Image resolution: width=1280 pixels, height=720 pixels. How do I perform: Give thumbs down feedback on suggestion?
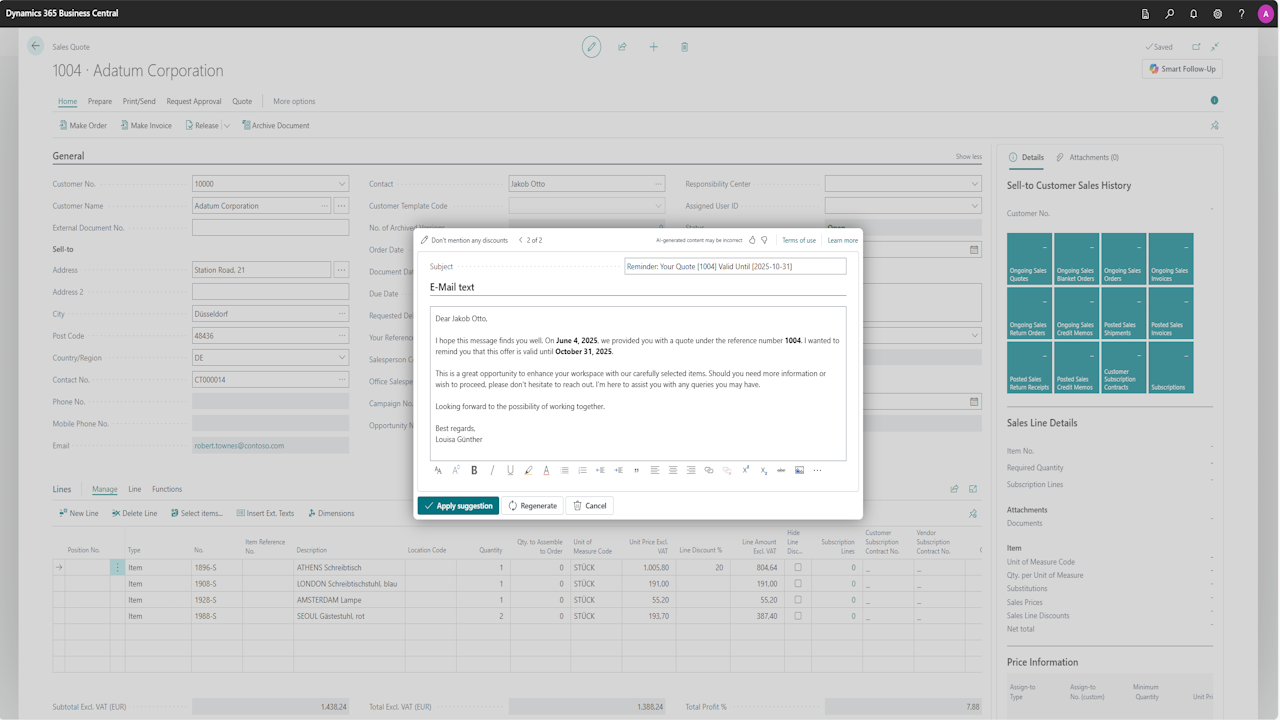pos(765,240)
